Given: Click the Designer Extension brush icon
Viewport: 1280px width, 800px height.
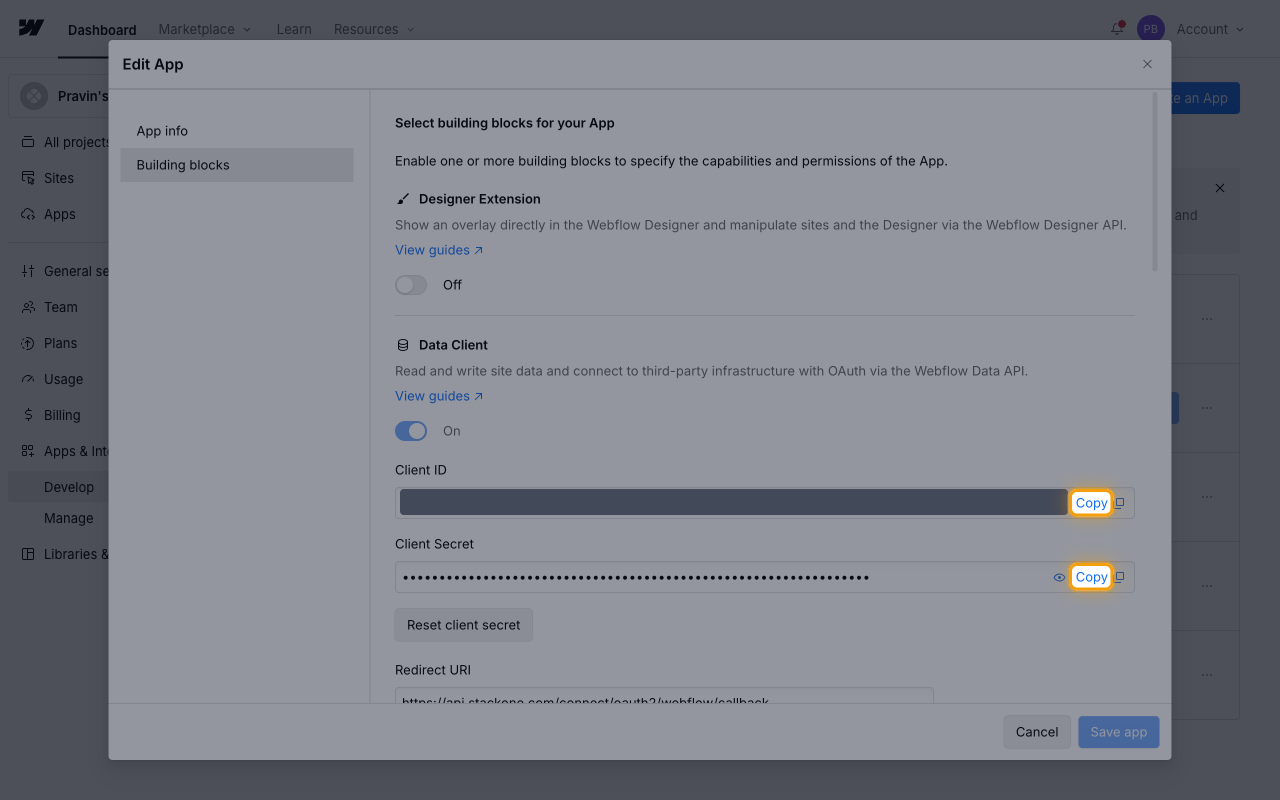Looking at the screenshot, I should (x=403, y=199).
